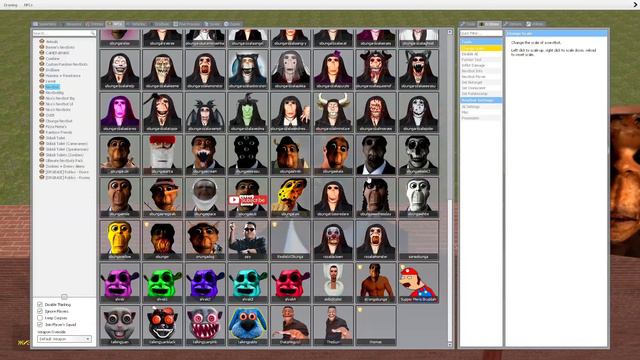The image size is (640, 360).
Task: Select the pink sharp-toothed cat nextbot
Action: pyautogui.click(x=205, y=325)
